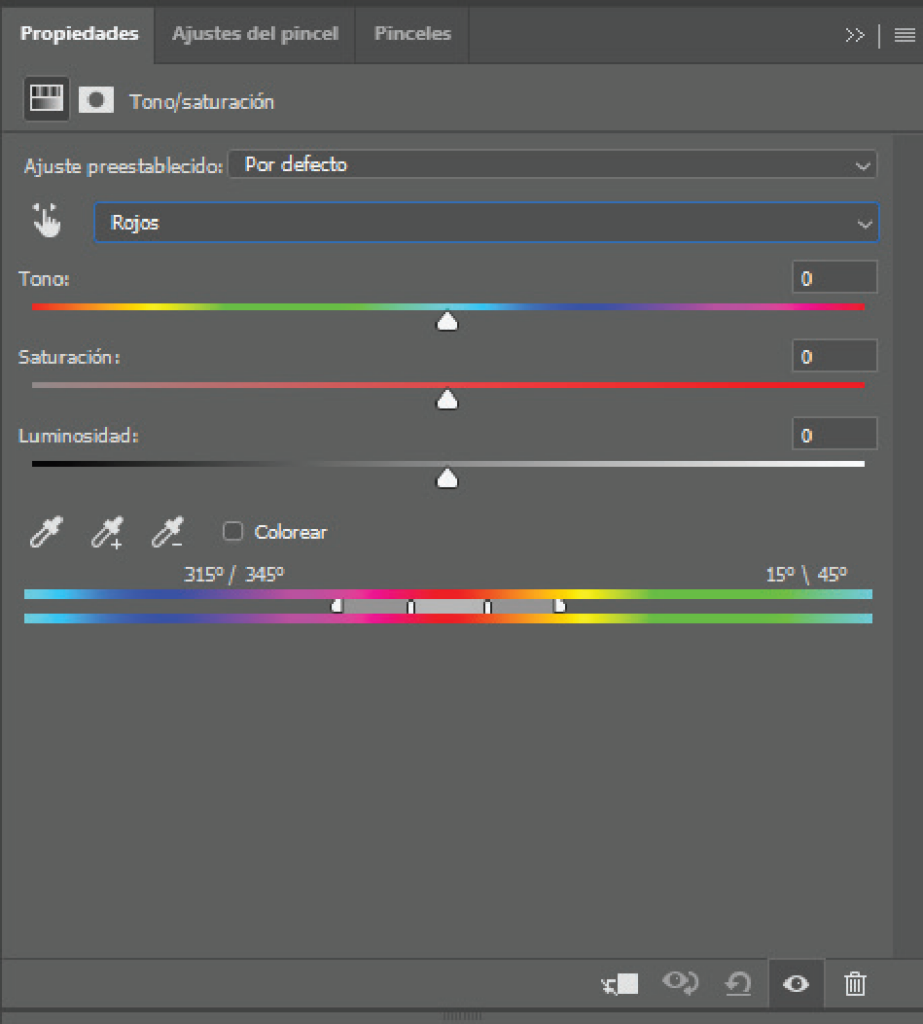Select the add-to-sample eyedropper
Viewport: 923px width, 1024px height.
[x=107, y=532]
